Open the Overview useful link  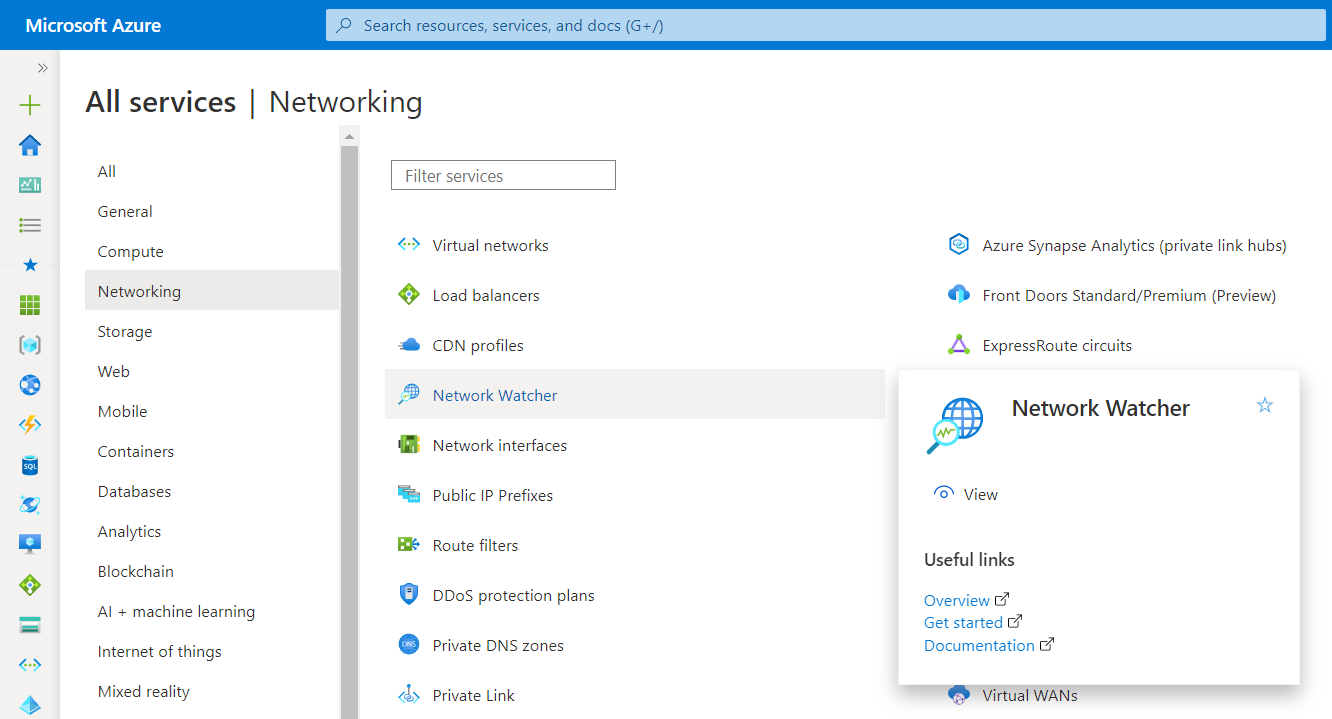coord(957,600)
